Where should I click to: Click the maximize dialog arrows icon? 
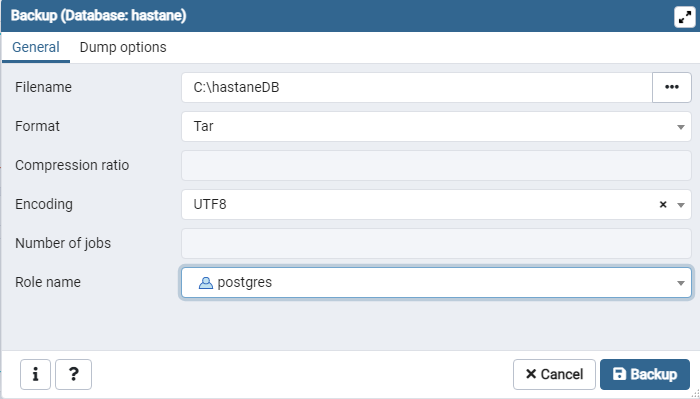click(x=684, y=17)
